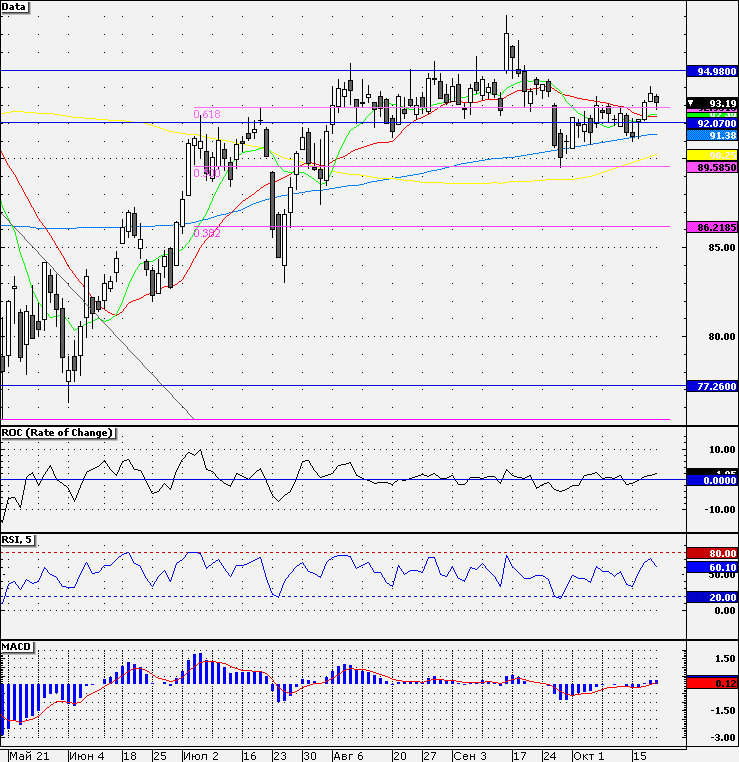Click the 18 date after Июн 4

(130, 756)
